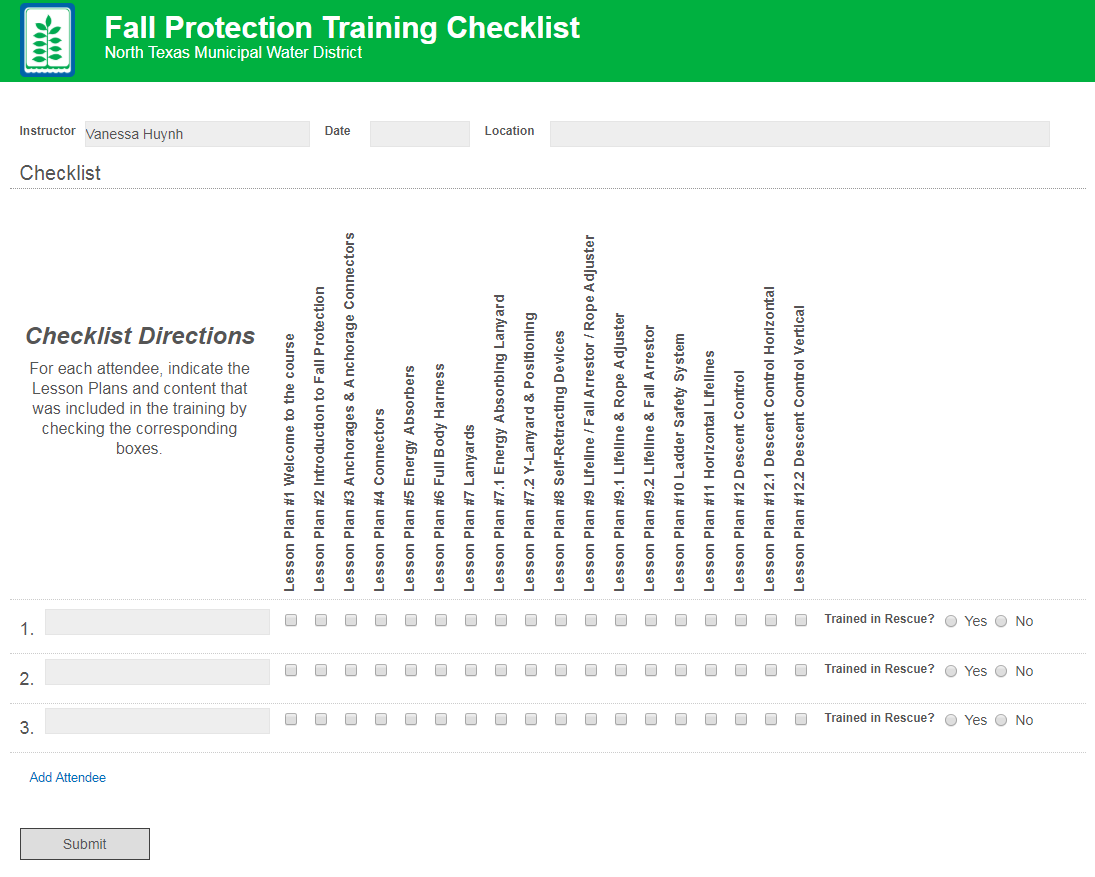Viewport: 1095px width, 877px height.
Task: Select No for Trained in Rescue, attendee 2
Action: 1001,671
